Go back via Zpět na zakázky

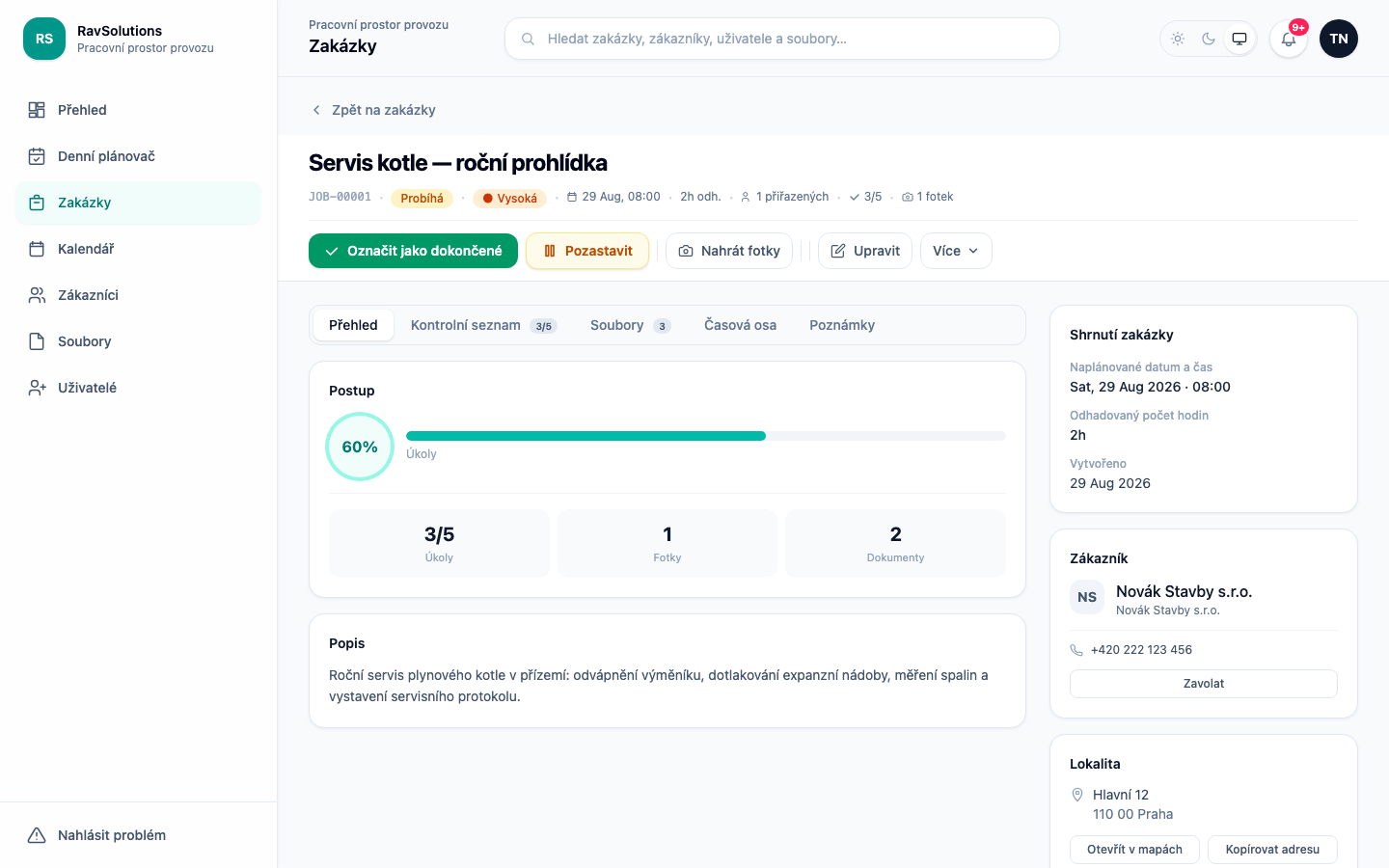(373, 110)
